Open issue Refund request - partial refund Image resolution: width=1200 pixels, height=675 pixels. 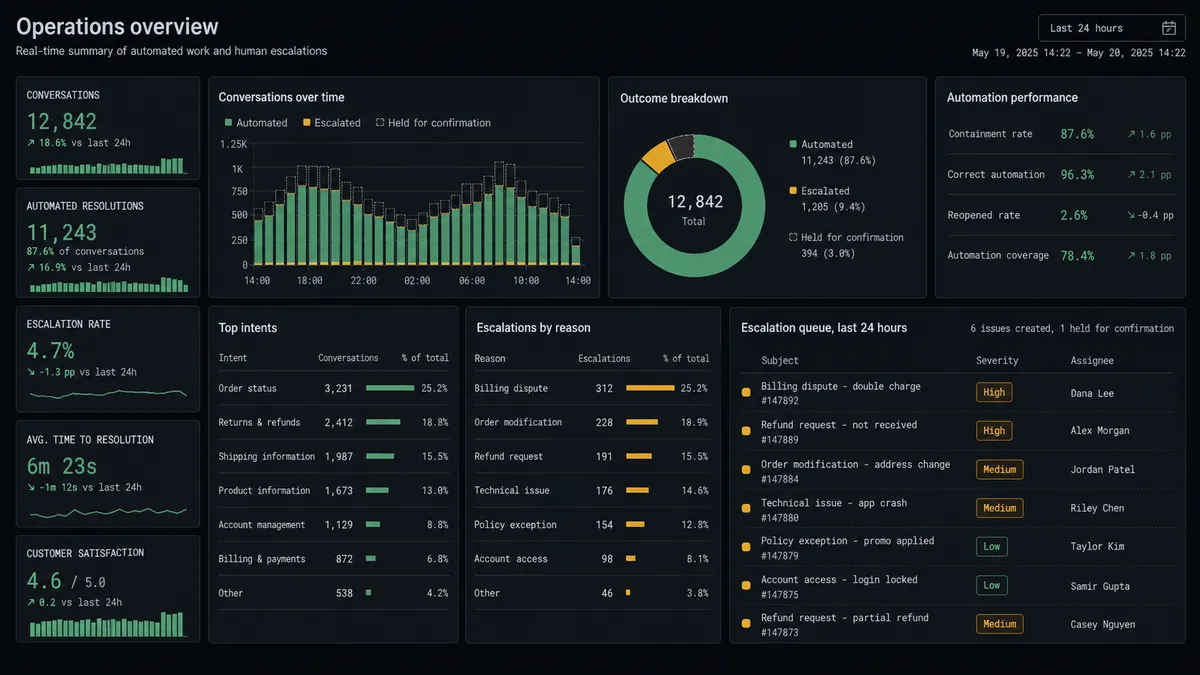845,618
